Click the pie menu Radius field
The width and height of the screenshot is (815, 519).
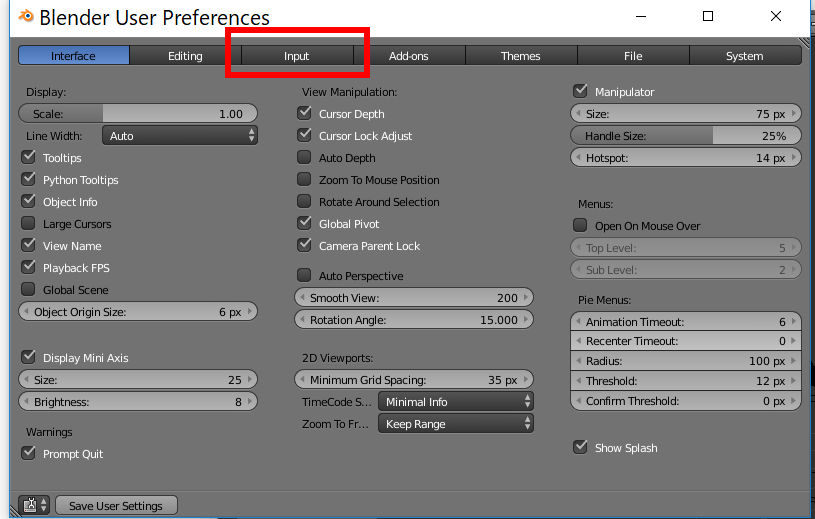pos(686,361)
